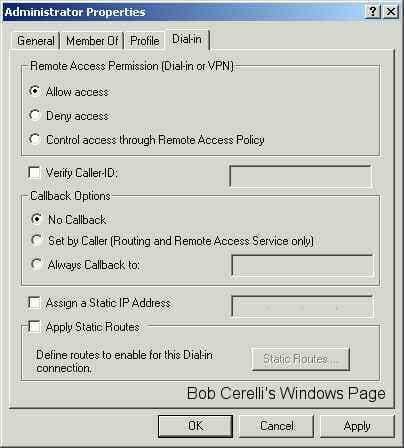The width and height of the screenshot is (404, 448).
Task: Tick the Apply Static Routes checkbox
Action: (x=35, y=327)
